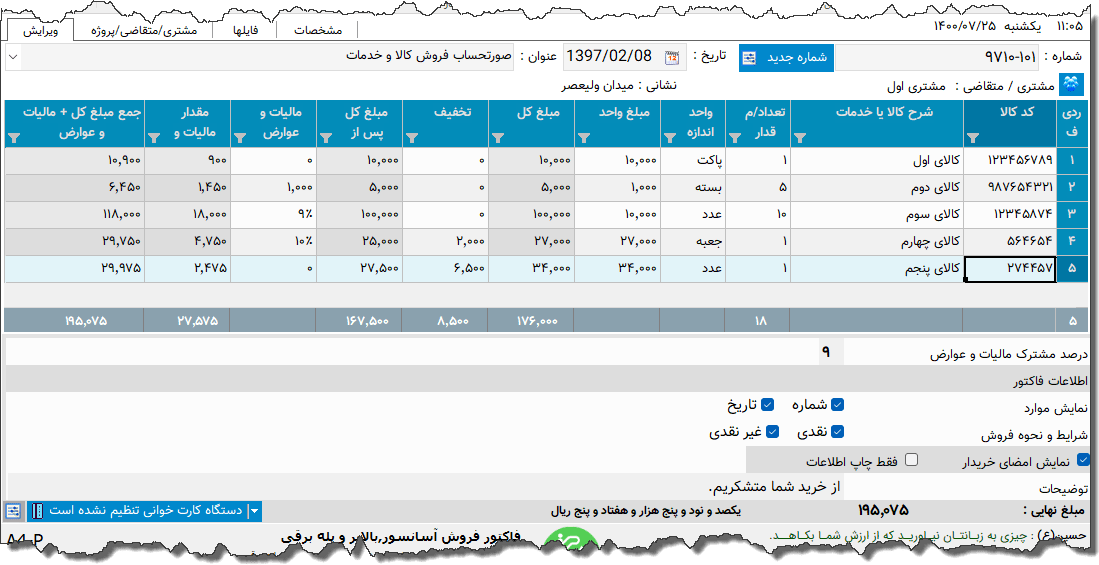The image size is (1099, 565).
Task: Open the card reader device dropdown arrow
Action: (x=254, y=511)
